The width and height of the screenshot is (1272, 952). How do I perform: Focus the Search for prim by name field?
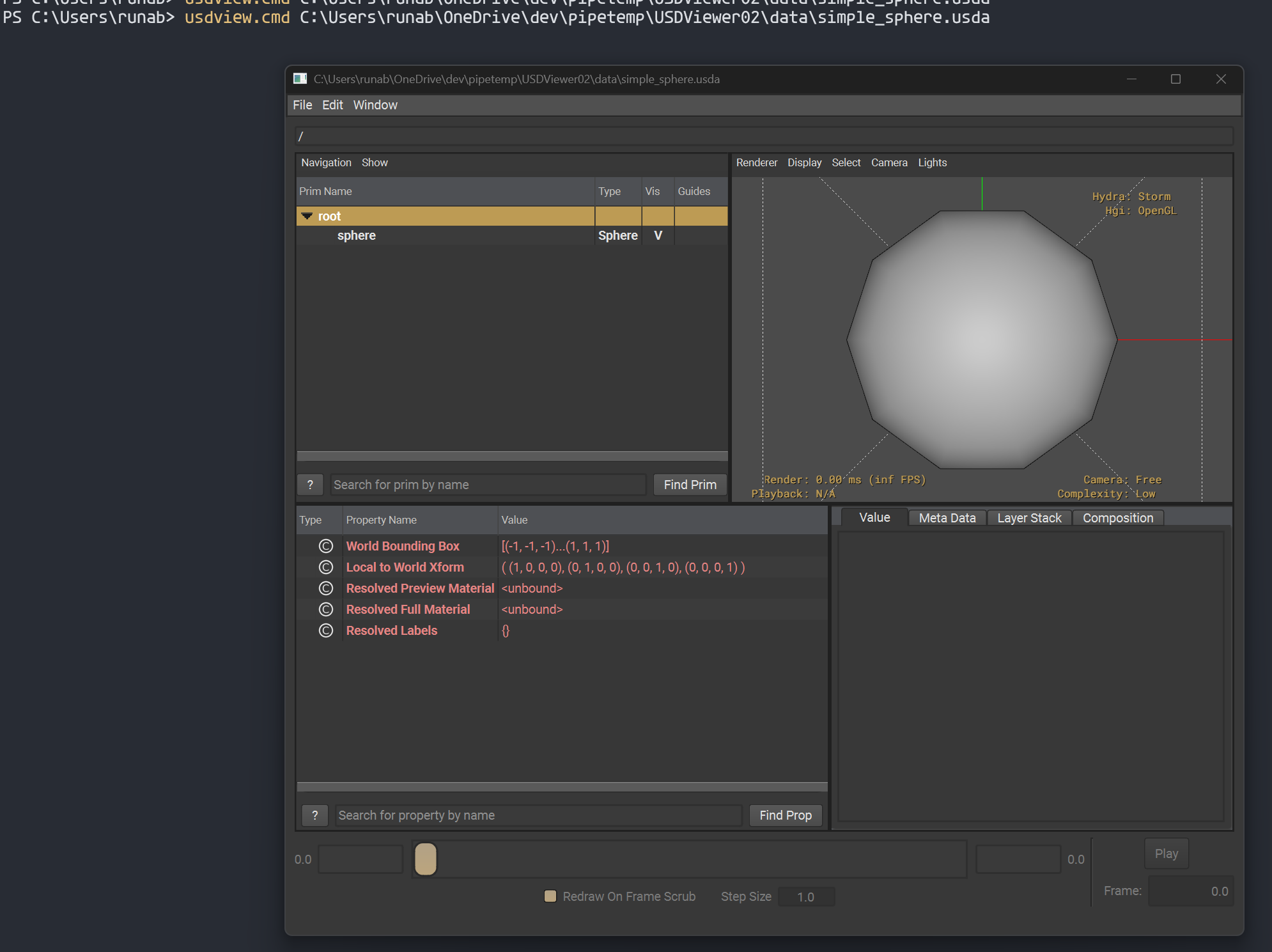pos(488,485)
